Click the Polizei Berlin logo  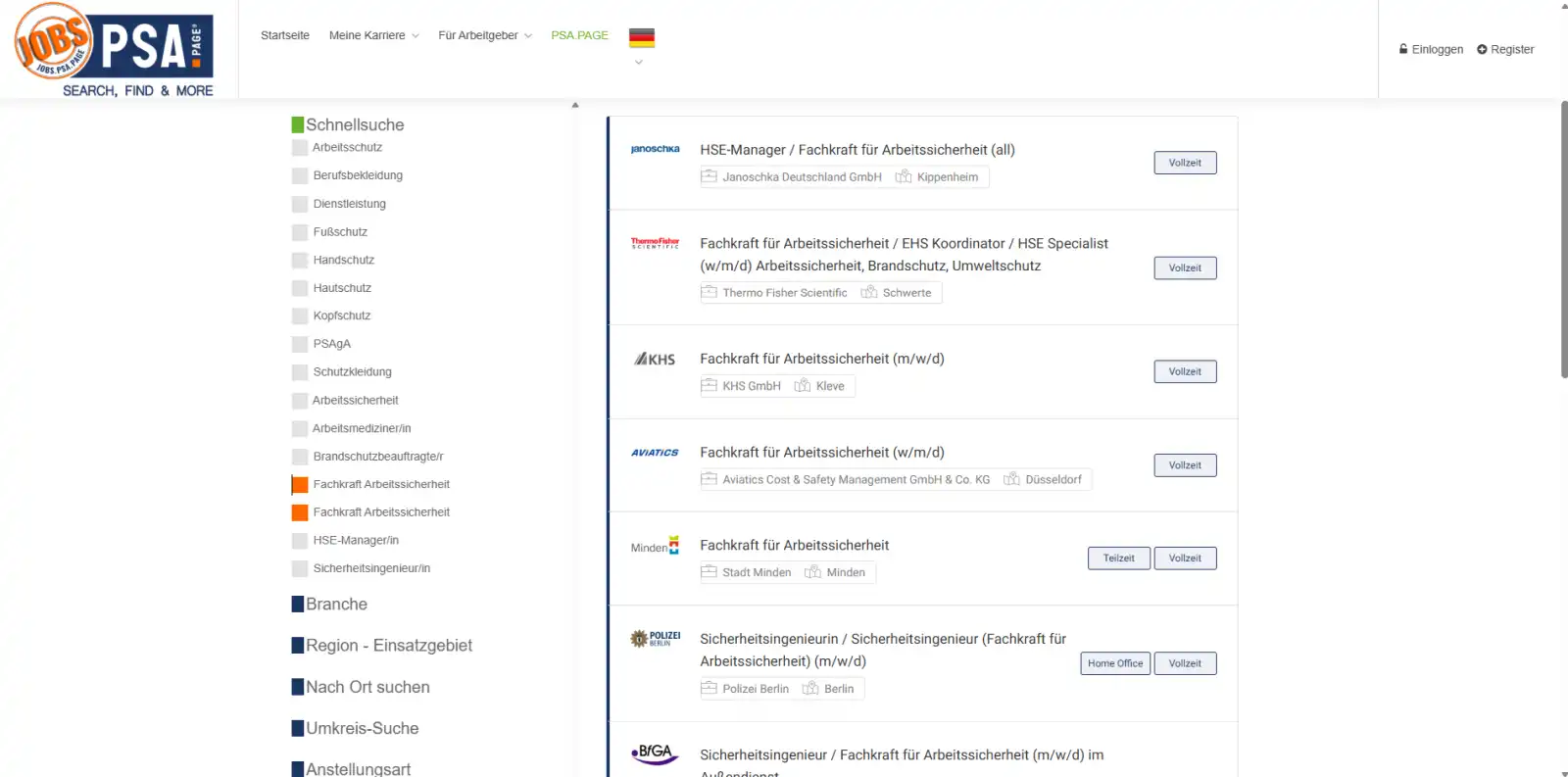[655, 639]
